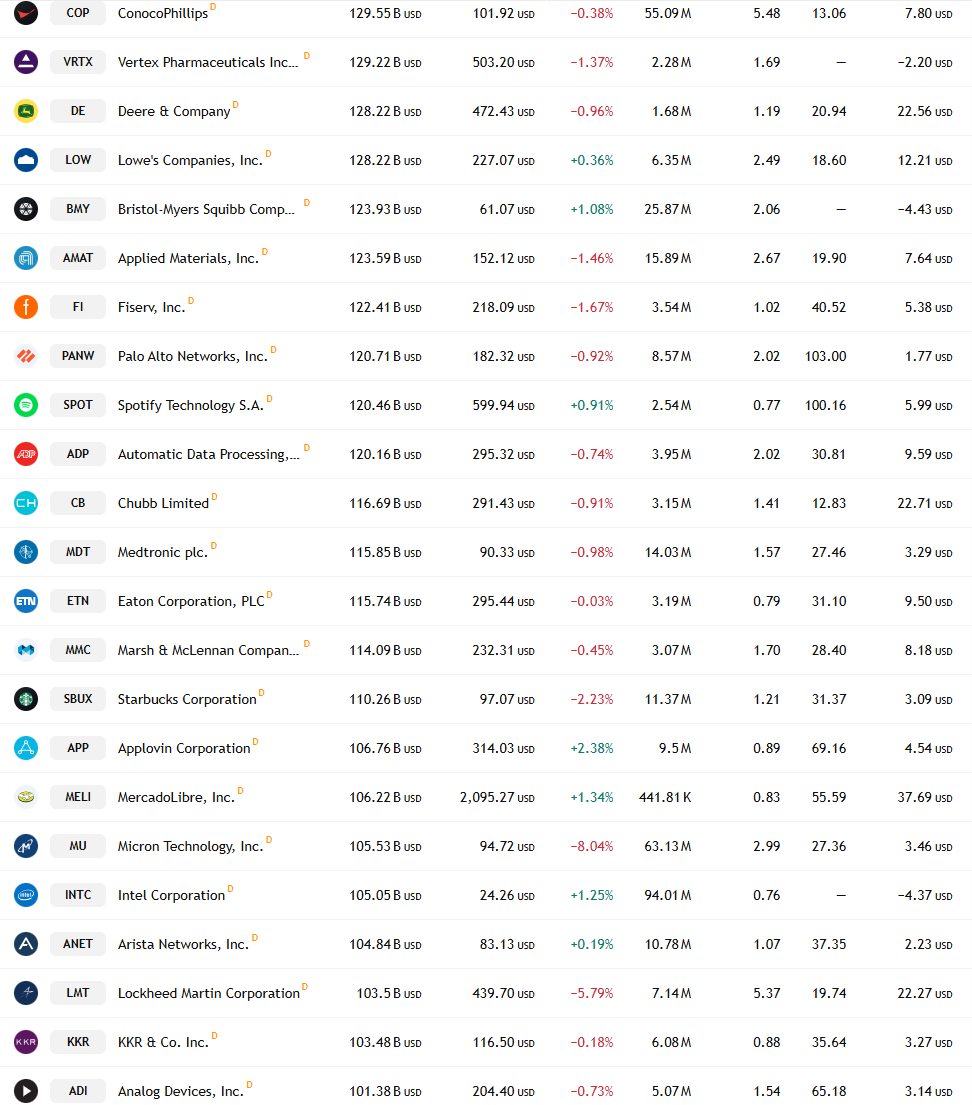972x1105 pixels.
Task: Open the Fiserv, Inc. company link
Action: (152, 307)
